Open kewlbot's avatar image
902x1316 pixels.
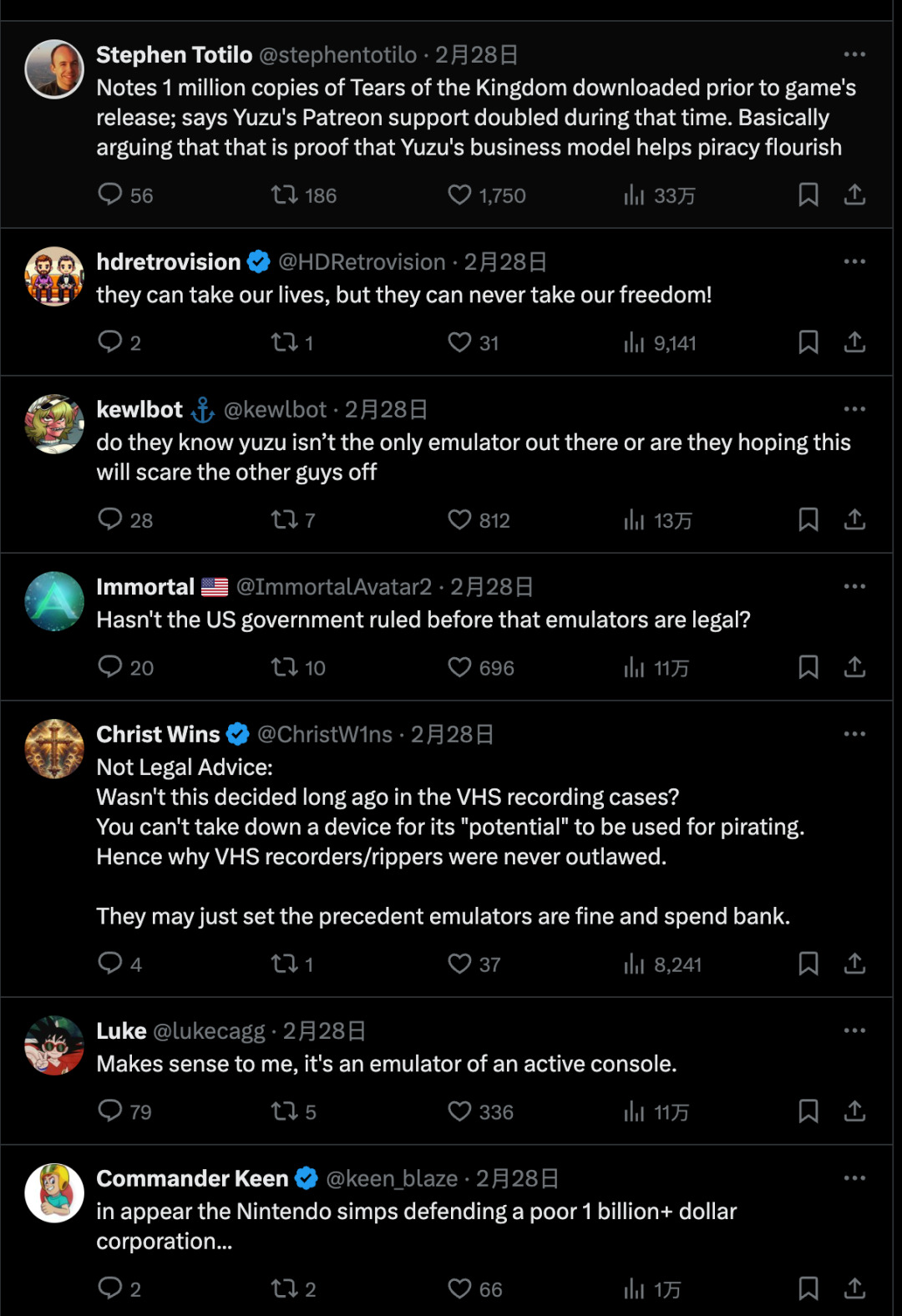coord(54,424)
